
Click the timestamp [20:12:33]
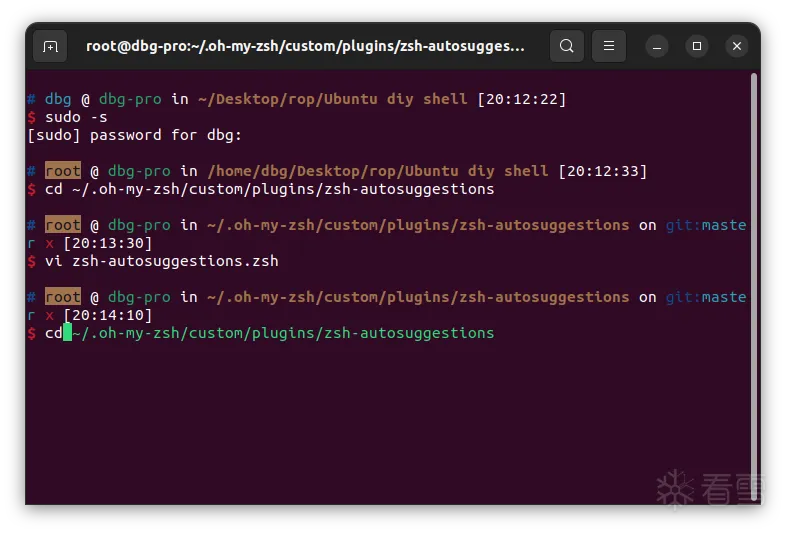[603, 171]
